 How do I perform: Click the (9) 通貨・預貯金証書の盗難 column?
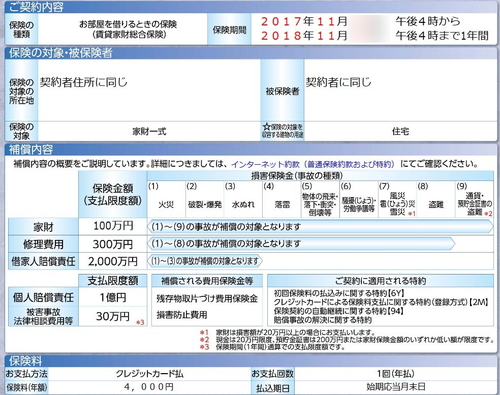click(474, 199)
